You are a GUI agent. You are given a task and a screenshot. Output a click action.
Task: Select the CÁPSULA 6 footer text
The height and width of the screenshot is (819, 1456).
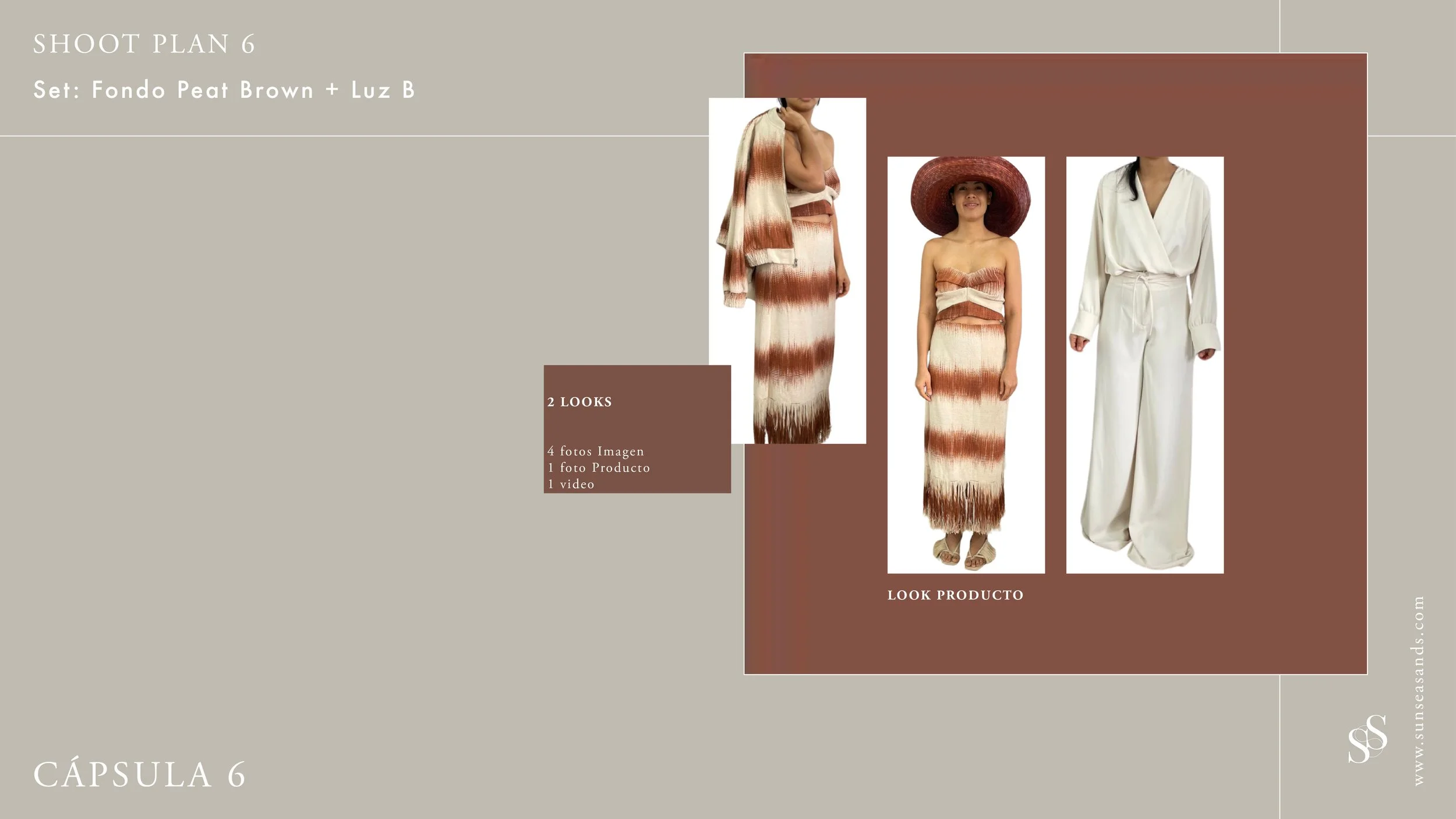coord(140,775)
